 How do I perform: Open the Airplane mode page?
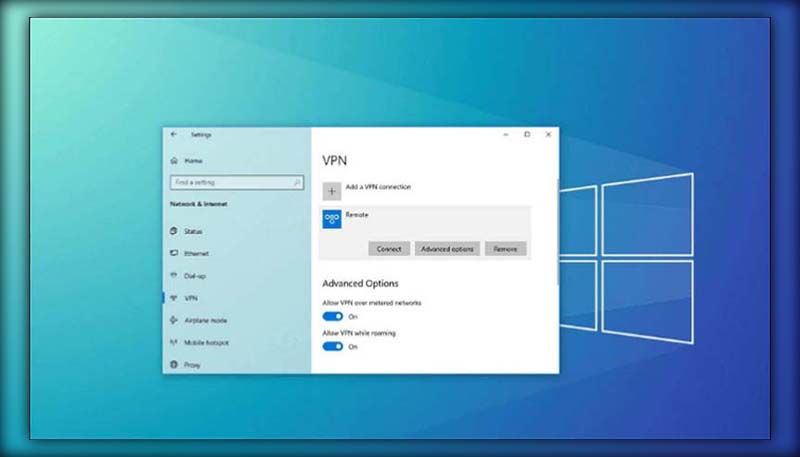point(206,320)
